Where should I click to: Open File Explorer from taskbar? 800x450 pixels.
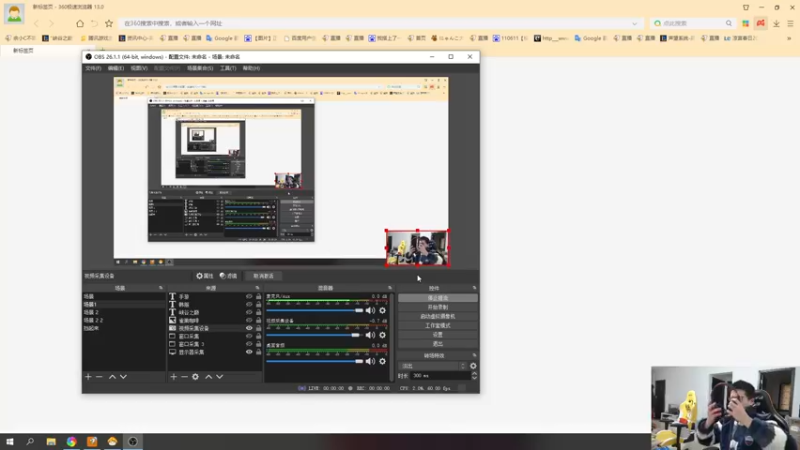pyautogui.click(x=51, y=442)
